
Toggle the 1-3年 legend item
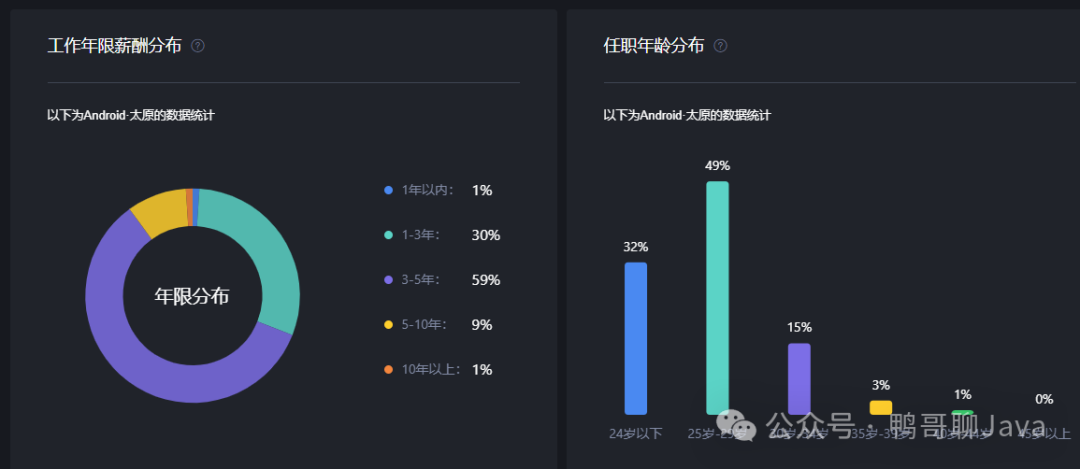[442, 235]
